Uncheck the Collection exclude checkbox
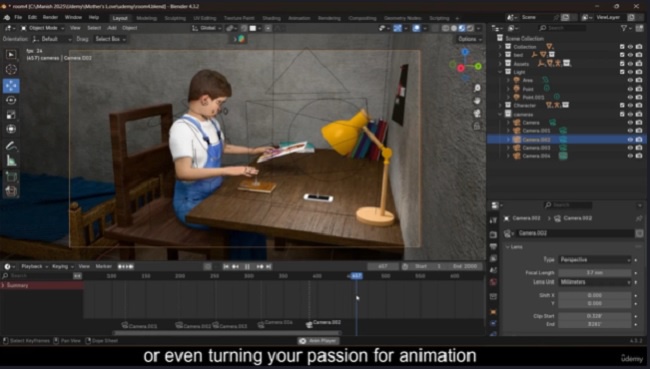Viewport: 650px width, 369px height. coord(622,47)
